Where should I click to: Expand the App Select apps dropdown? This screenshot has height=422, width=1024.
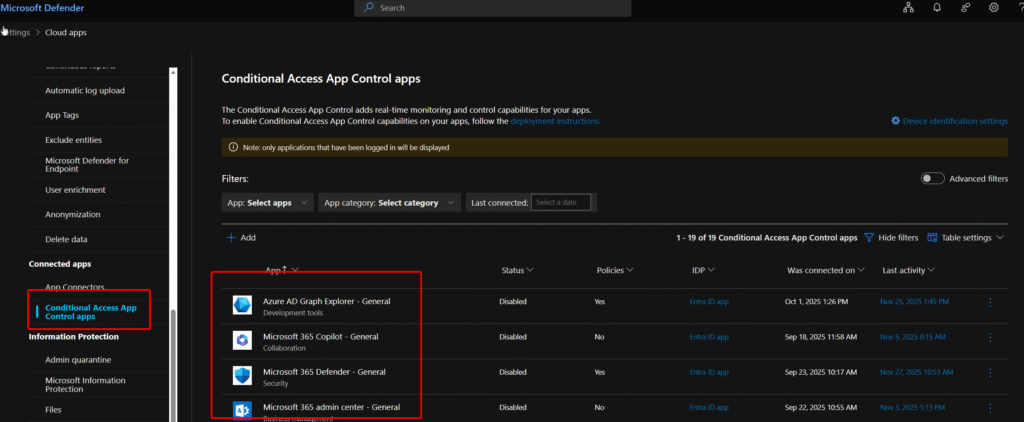pos(267,203)
